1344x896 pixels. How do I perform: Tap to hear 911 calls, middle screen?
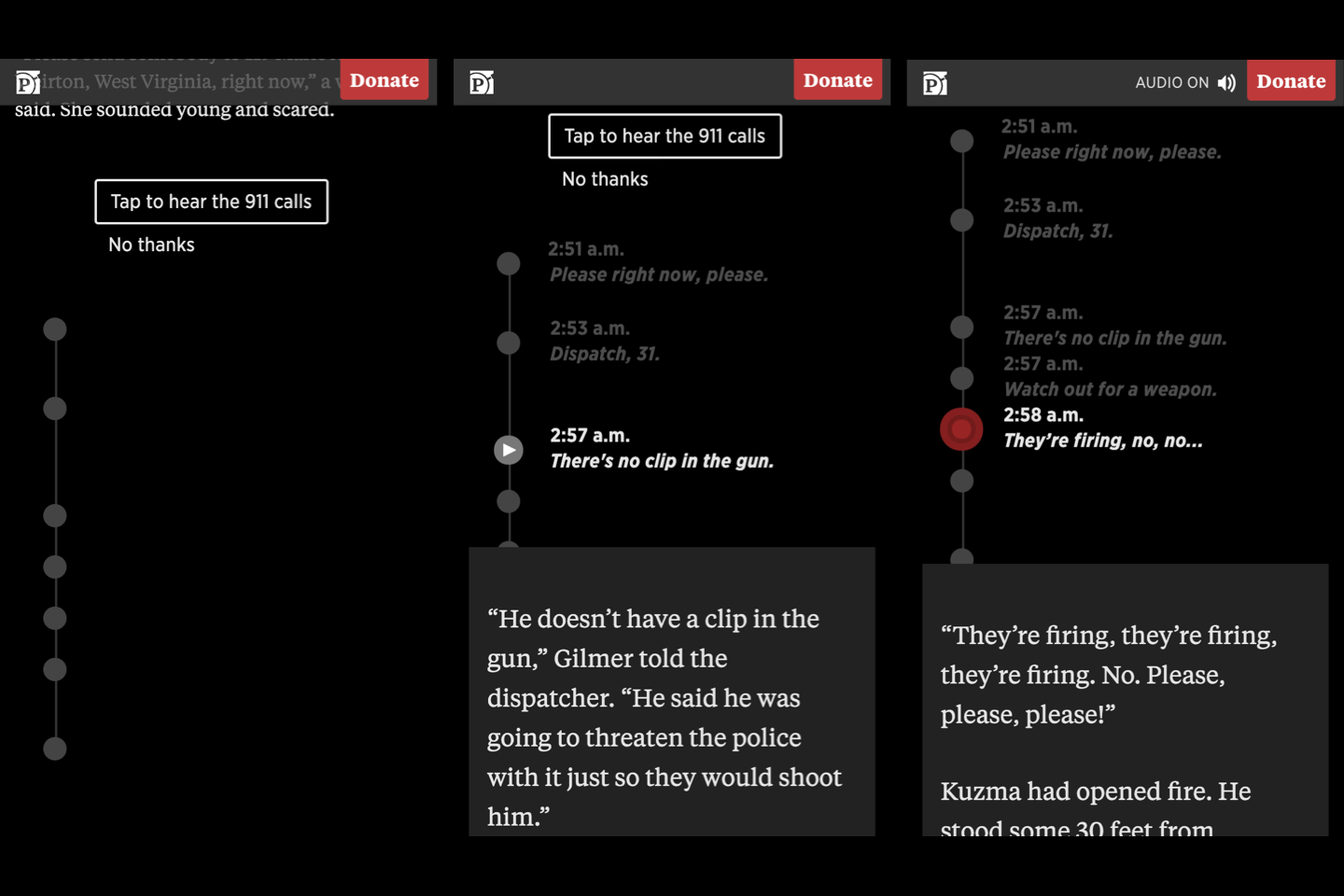(665, 136)
